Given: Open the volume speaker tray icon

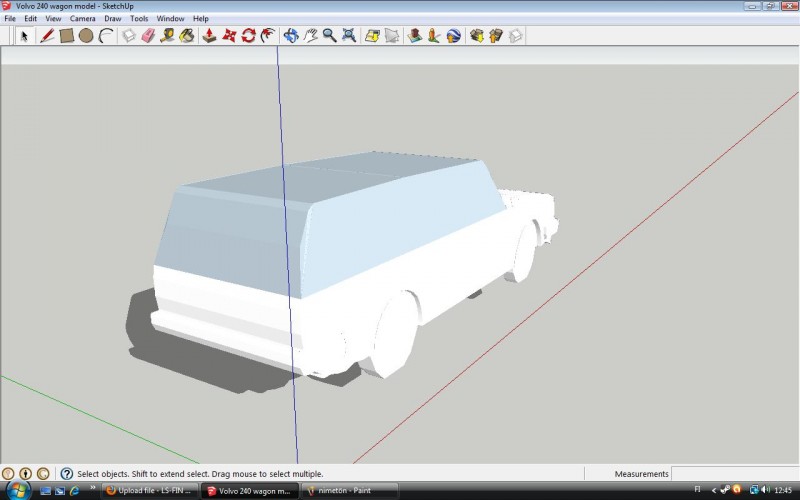Looking at the screenshot, I should (x=765, y=490).
